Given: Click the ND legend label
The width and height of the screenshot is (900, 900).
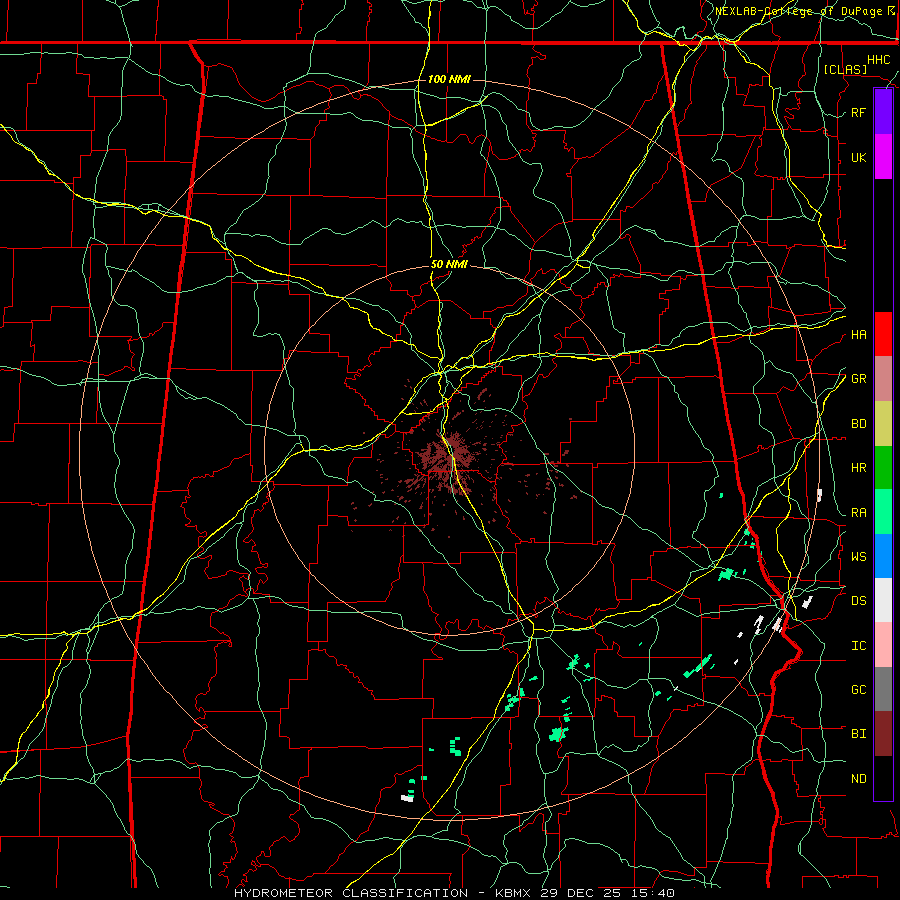Looking at the screenshot, I should pos(858,778).
